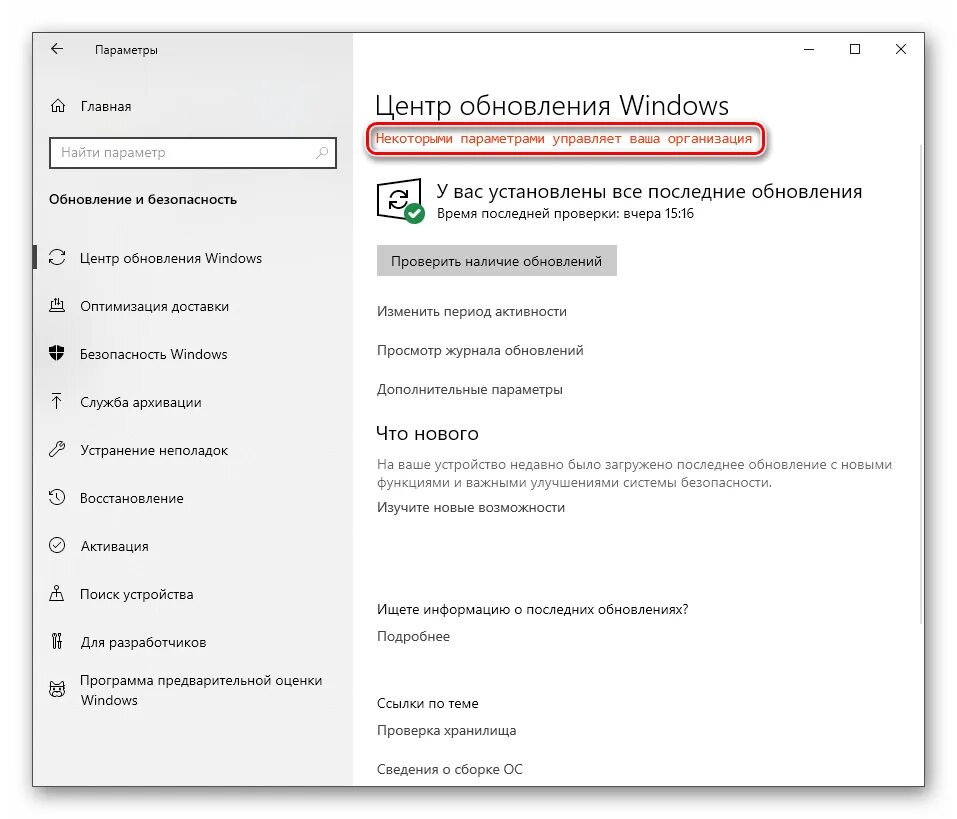Click the Windows Security shield icon
957x819 pixels.
pos(57,353)
